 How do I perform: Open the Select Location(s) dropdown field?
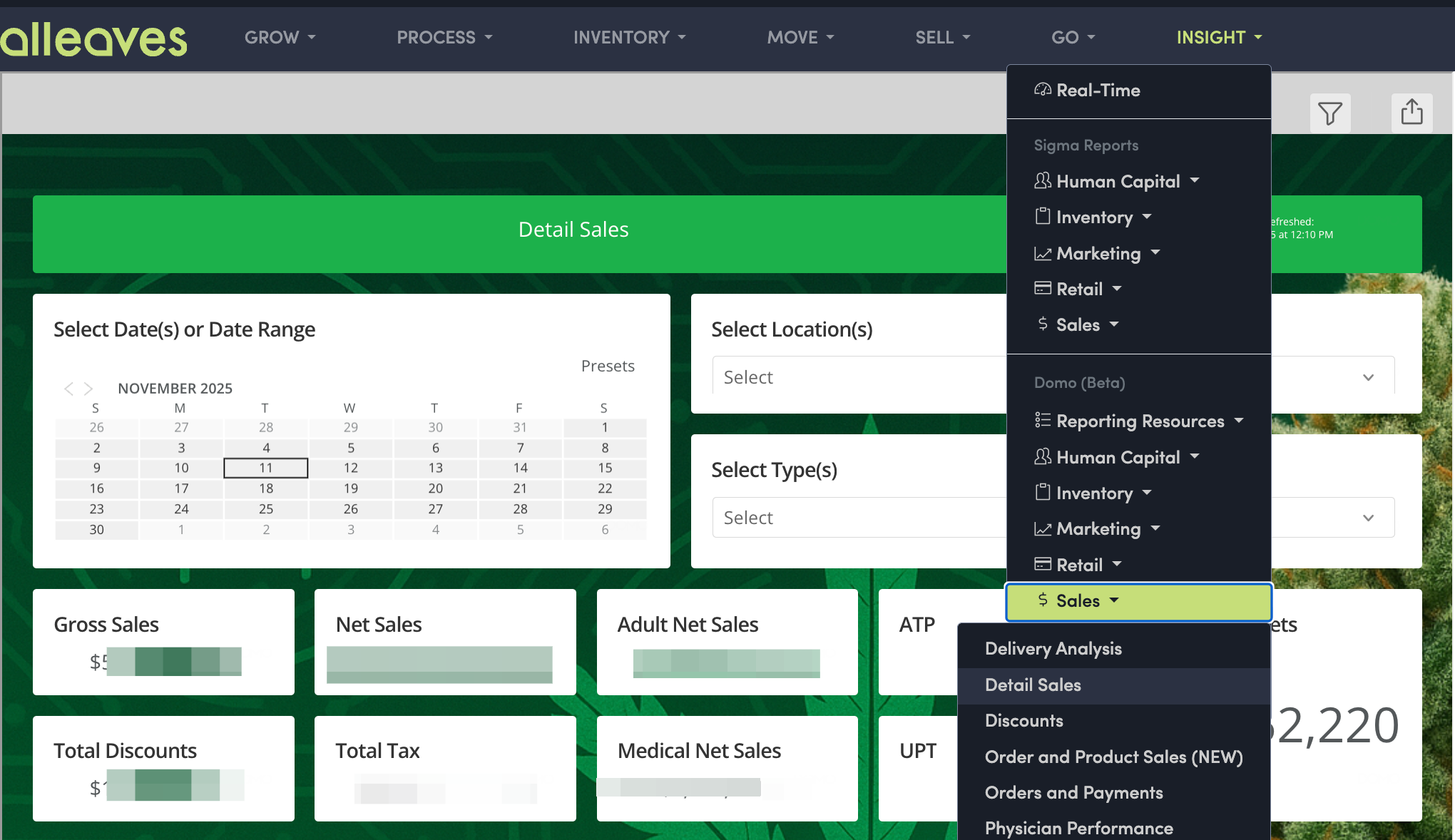(1053, 377)
